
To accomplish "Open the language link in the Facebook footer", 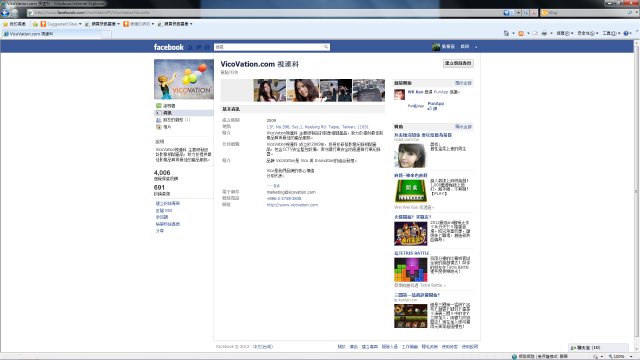I will [262, 347].
